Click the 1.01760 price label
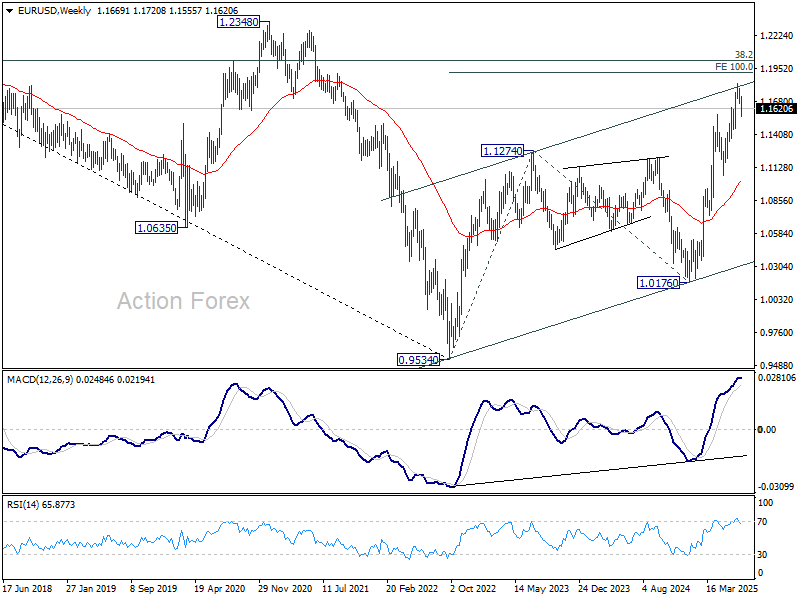This screenshot has width=800, height=600. [x=659, y=283]
